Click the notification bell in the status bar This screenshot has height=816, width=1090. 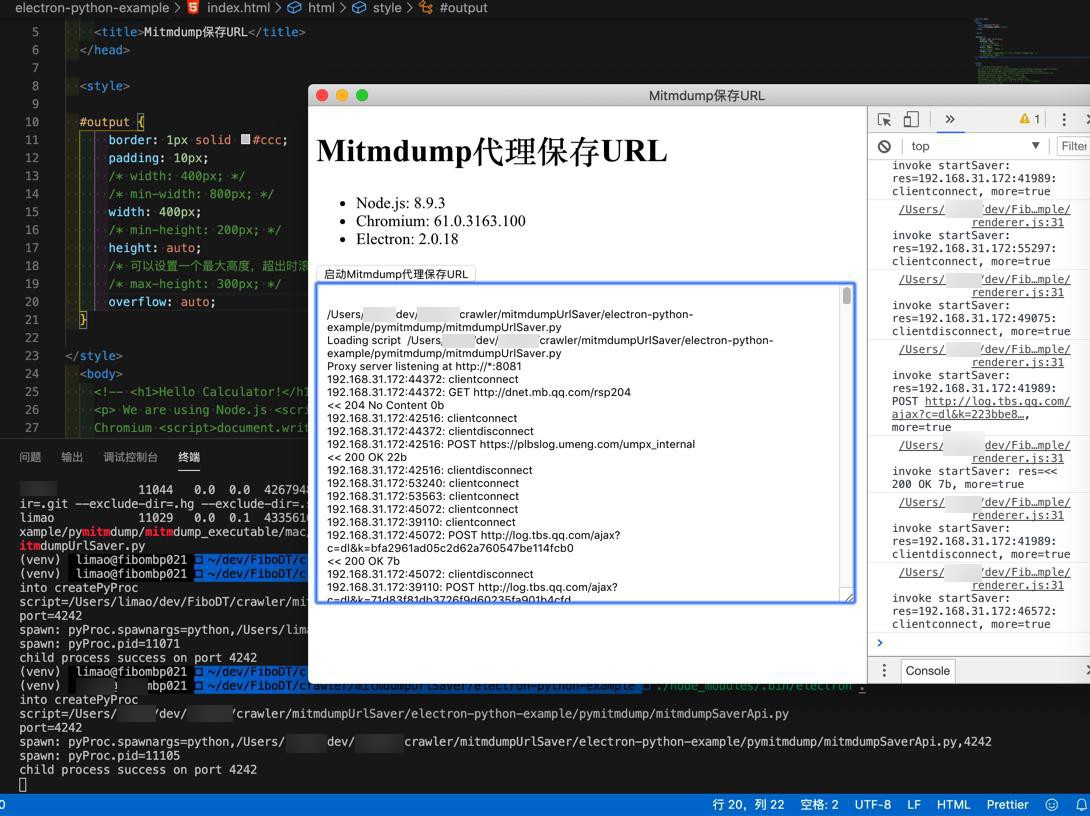click(1082, 805)
